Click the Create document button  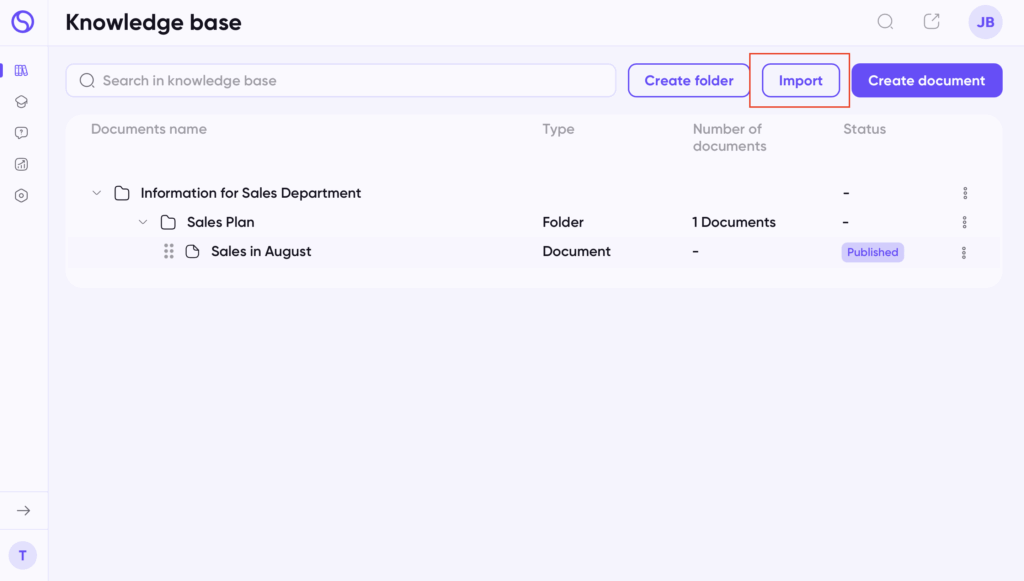pos(927,80)
